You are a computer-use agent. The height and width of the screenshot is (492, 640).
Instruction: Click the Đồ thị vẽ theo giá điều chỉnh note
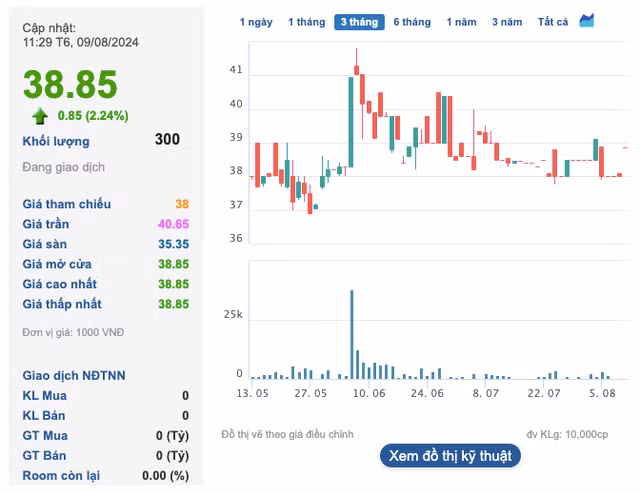tap(287, 434)
